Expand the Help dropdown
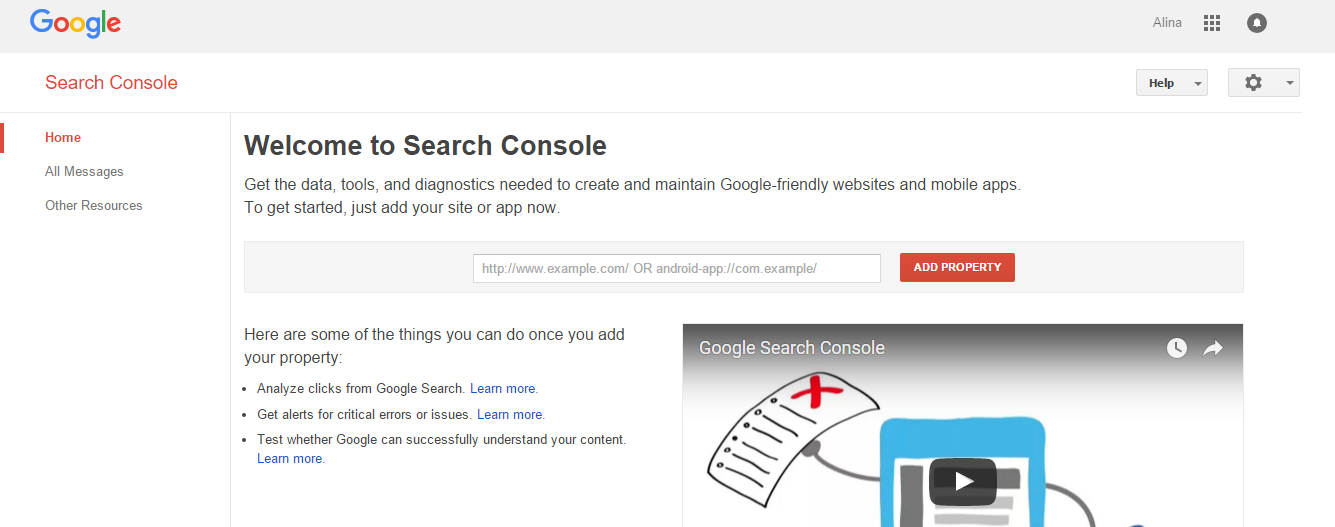 pyautogui.click(x=1172, y=83)
